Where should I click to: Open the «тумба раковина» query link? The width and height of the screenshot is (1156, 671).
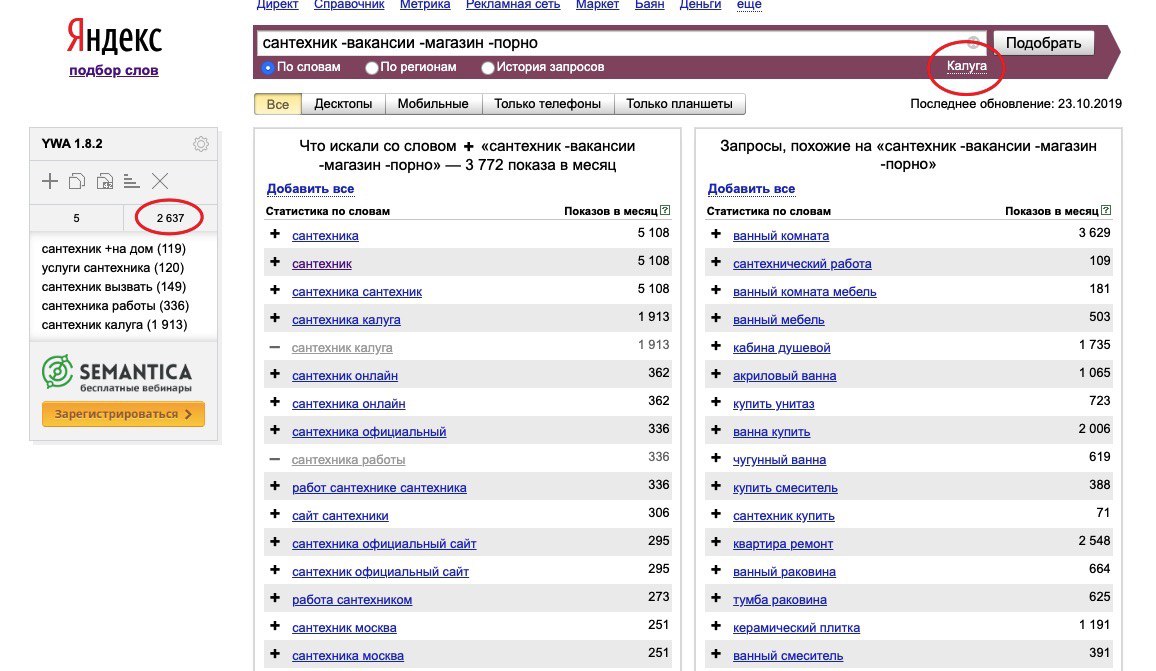[779, 599]
